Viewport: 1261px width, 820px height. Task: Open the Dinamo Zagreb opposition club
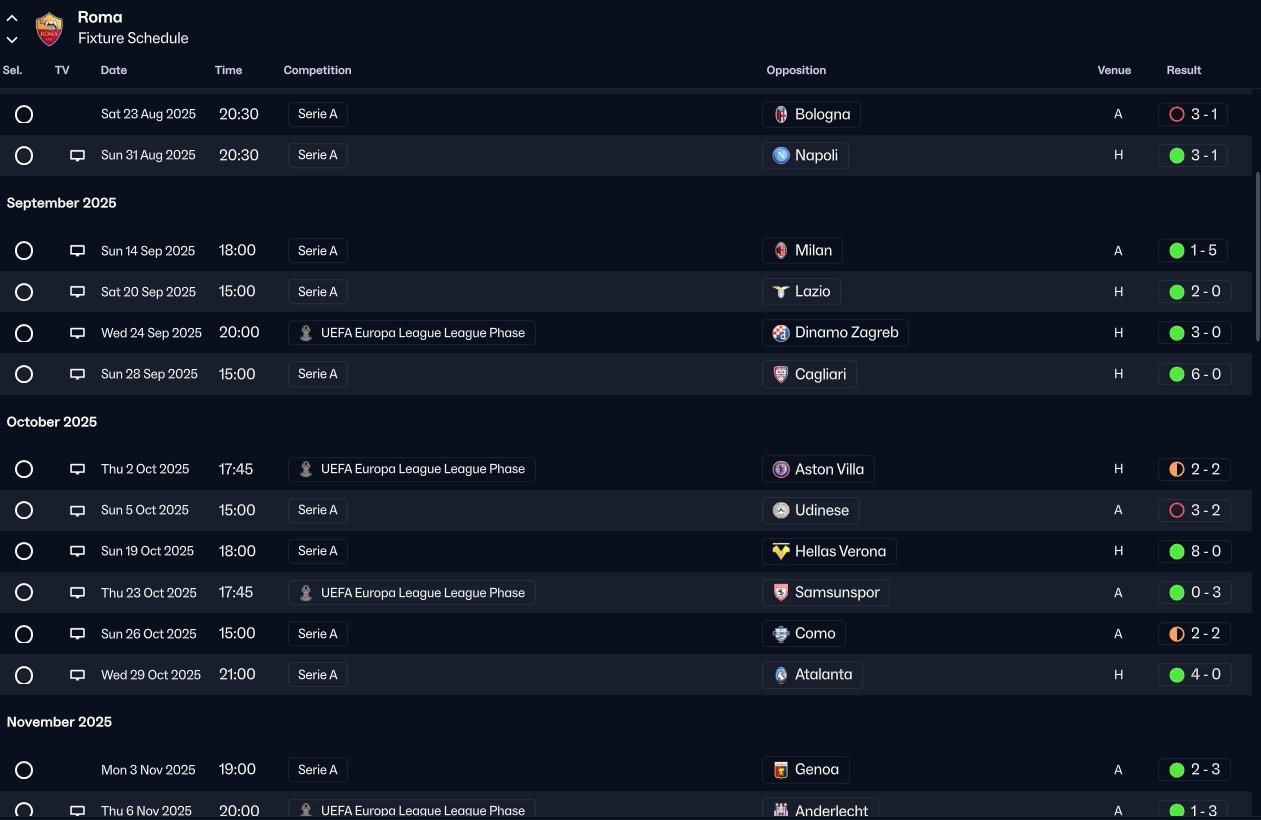pos(835,333)
